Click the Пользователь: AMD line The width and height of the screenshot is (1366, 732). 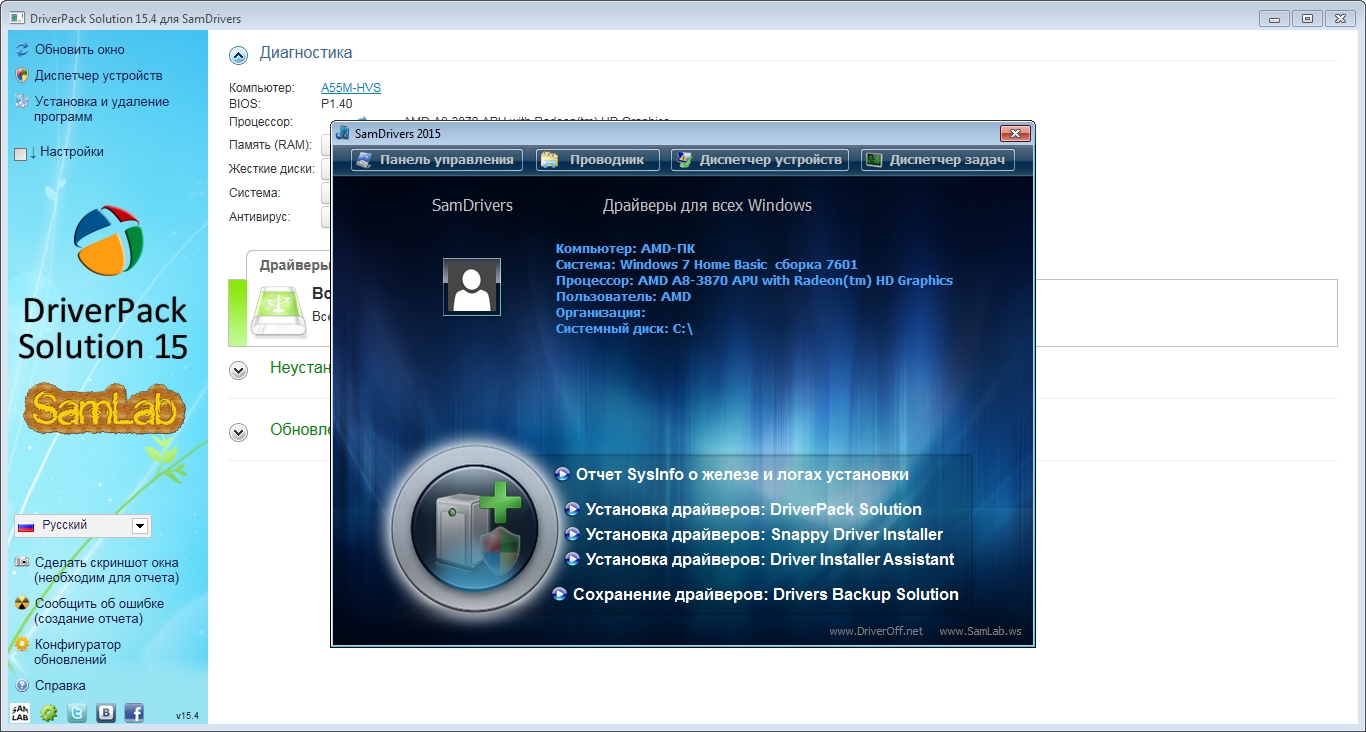pyautogui.click(x=623, y=296)
